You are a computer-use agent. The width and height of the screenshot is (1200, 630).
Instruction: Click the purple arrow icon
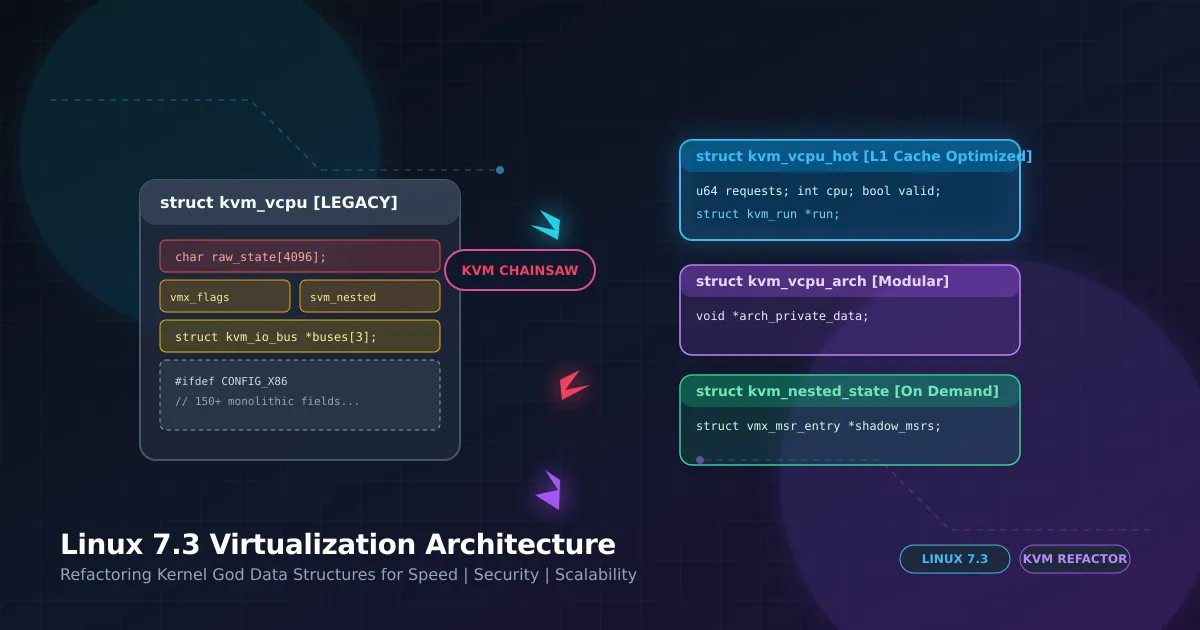coord(549,490)
